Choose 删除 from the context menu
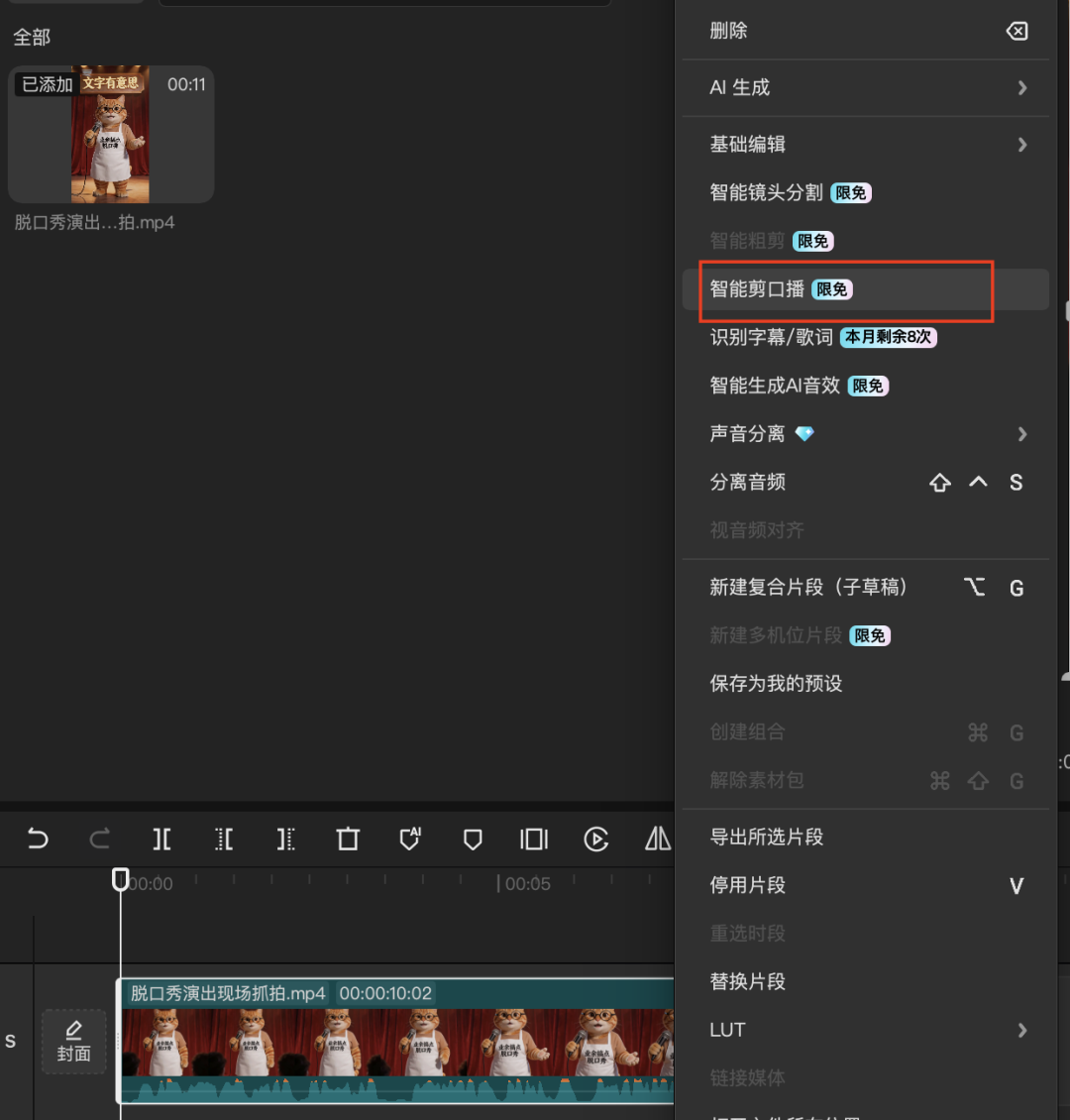The height and width of the screenshot is (1120, 1070). (x=865, y=31)
